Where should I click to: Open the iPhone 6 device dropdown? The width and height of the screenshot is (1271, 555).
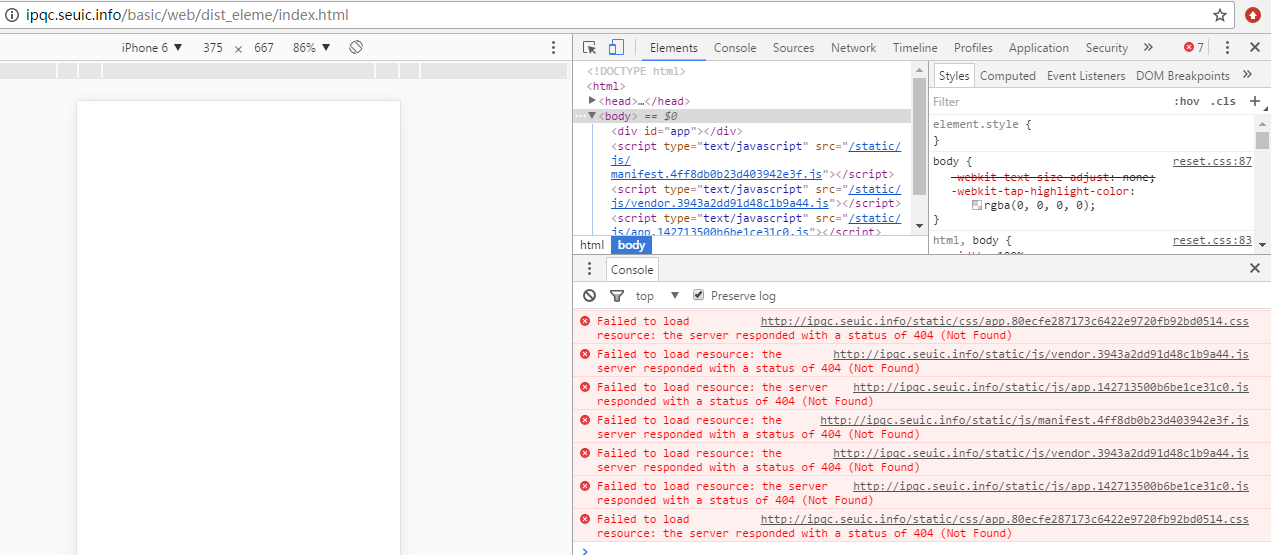click(152, 48)
